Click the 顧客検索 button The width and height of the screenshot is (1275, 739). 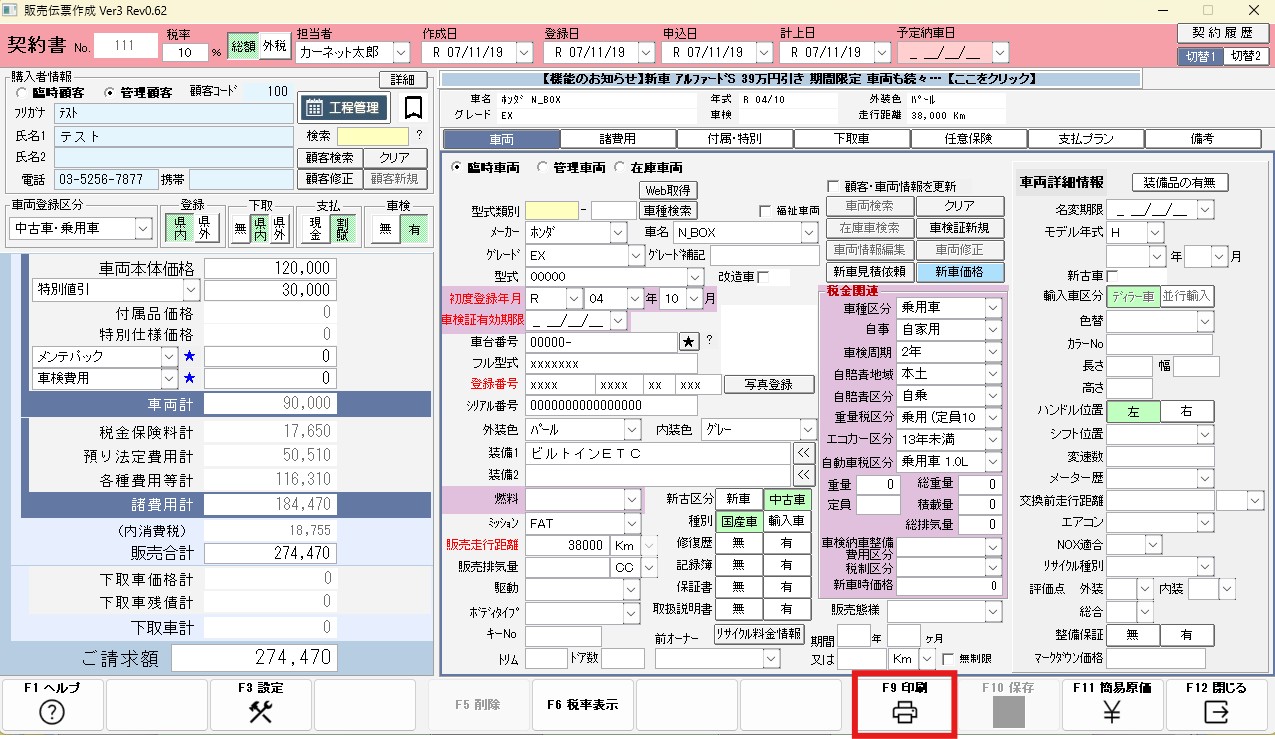327,158
